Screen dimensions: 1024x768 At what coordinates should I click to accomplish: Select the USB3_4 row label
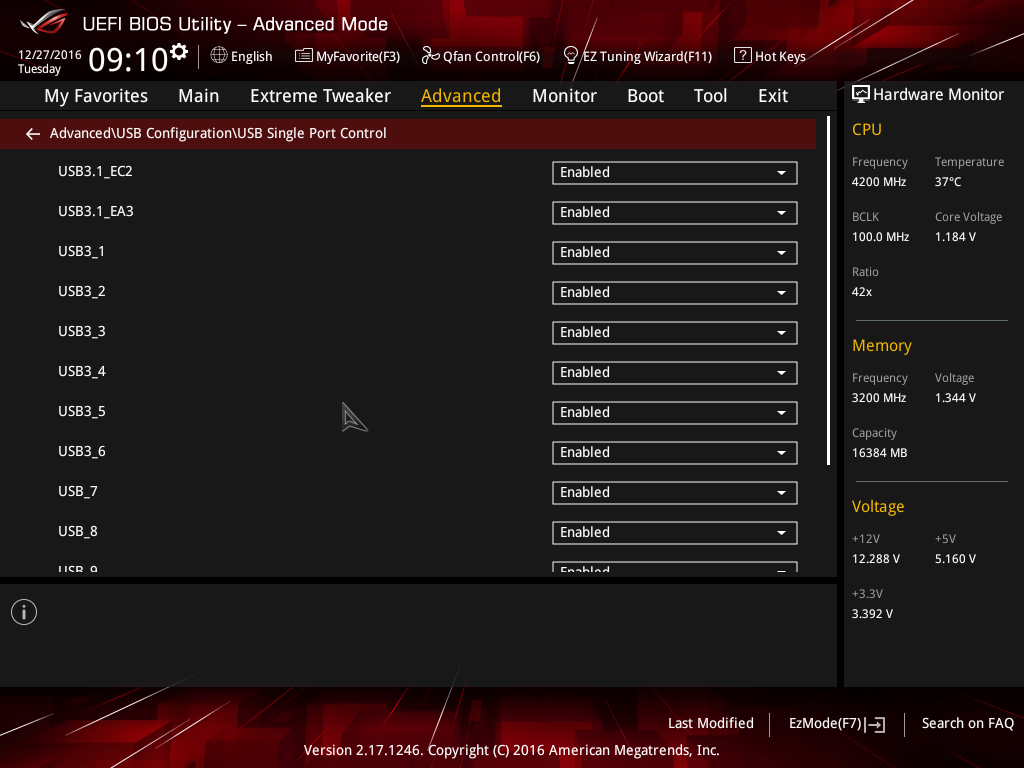[x=82, y=372]
